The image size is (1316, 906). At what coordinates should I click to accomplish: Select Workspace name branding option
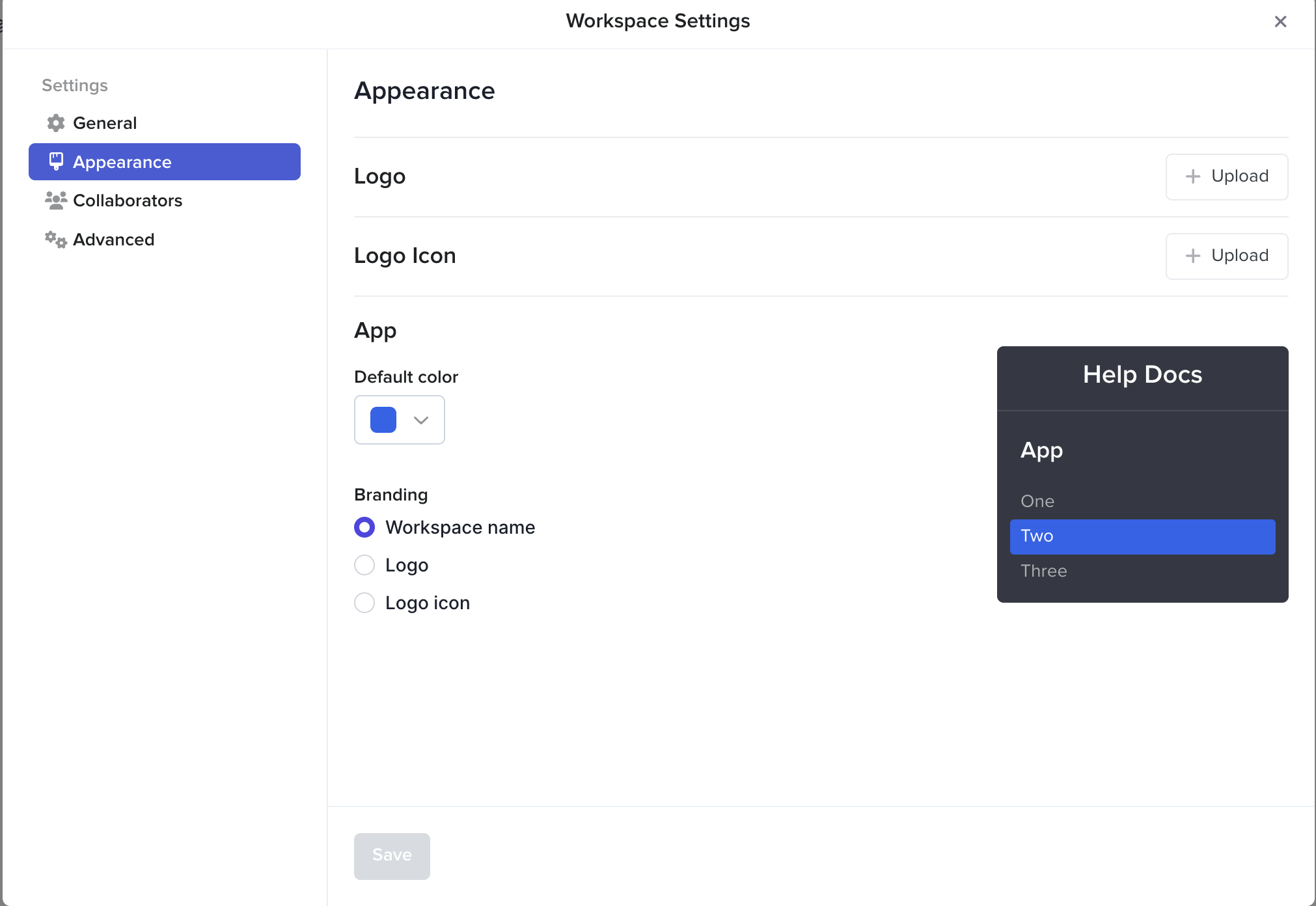[x=364, y=527]
